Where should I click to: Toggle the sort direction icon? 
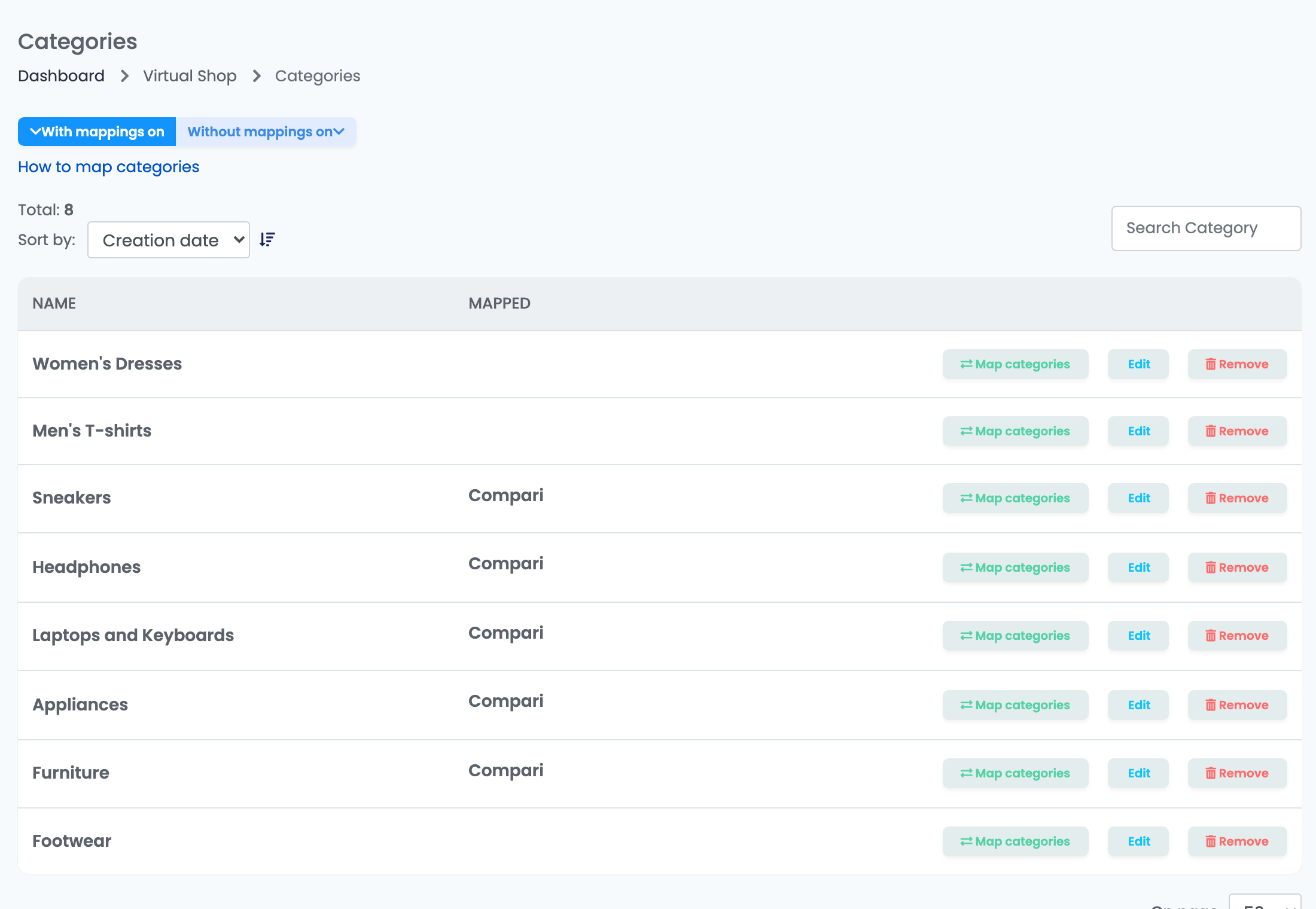[x=267, y=240]
